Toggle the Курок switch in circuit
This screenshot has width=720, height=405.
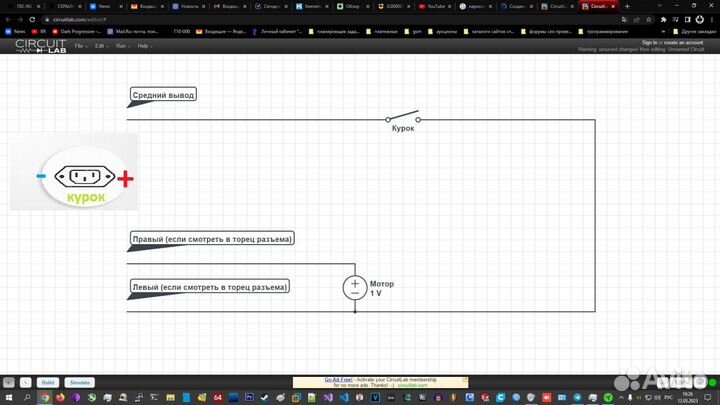click(x=402, y=117)
